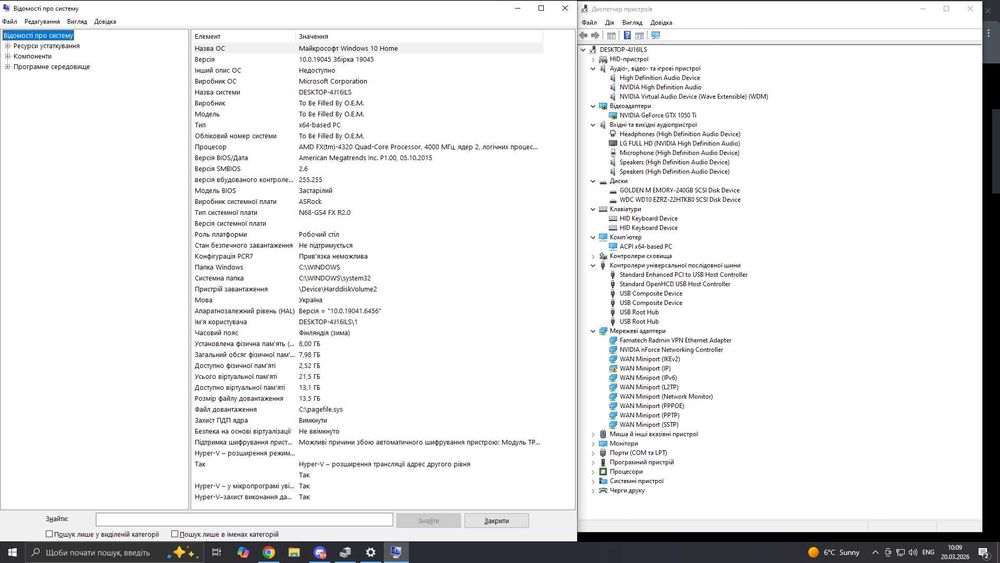Select NVIDIA Virtual Audio Device (Wave Extensible)
The width and height of the screenshot is (1000, 563).
[693, 97]
